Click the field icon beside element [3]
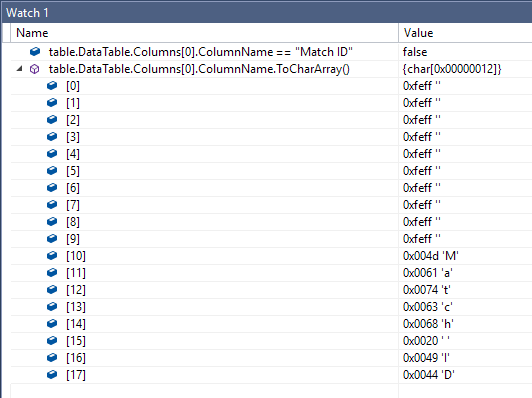 52,136
